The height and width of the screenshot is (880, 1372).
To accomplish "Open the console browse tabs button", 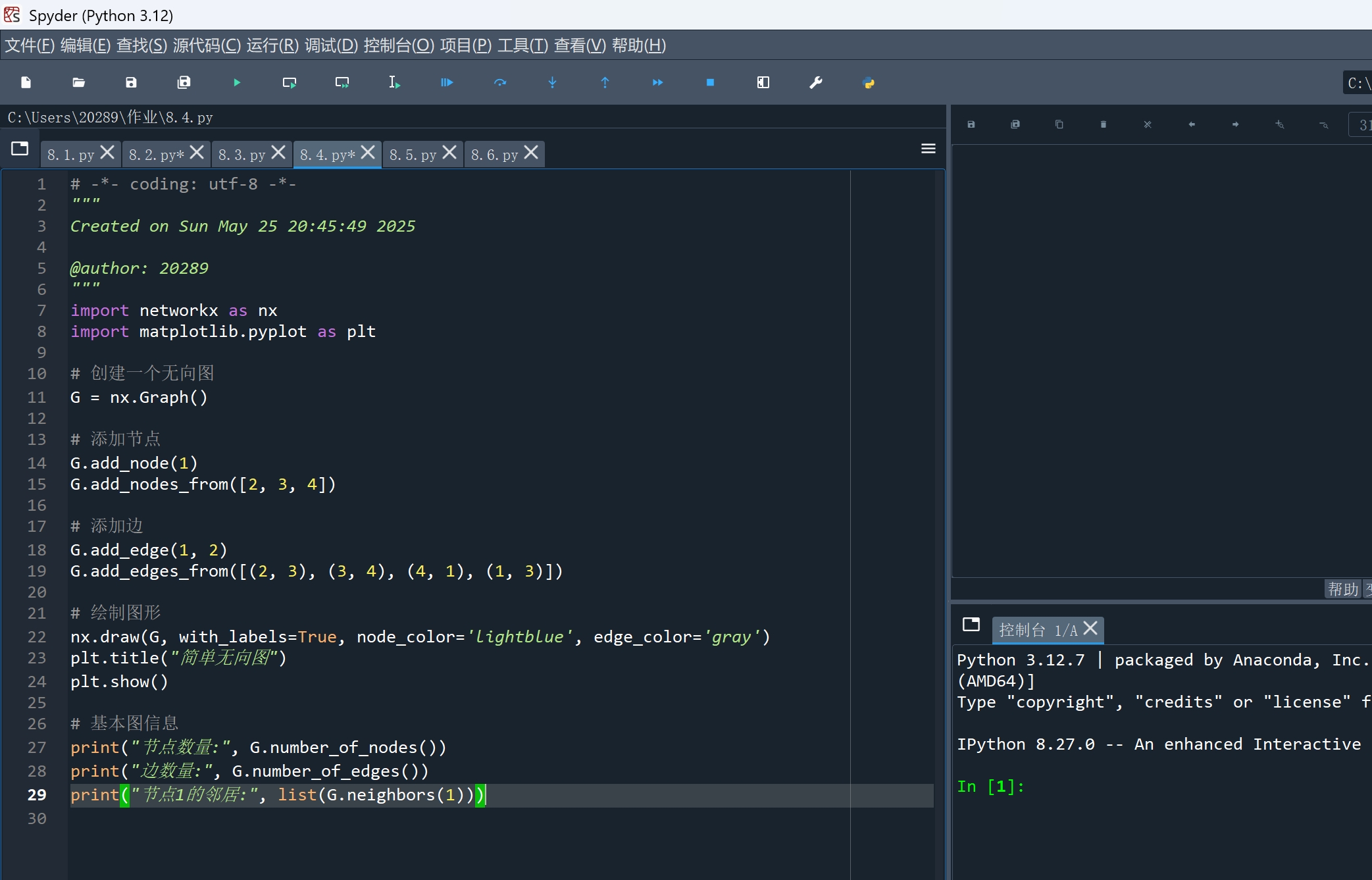I will [971, 625].
